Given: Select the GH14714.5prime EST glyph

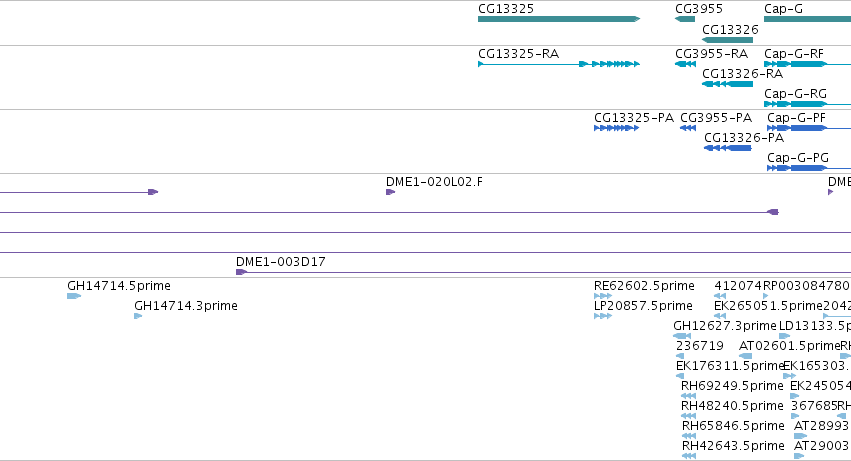Looking at the screenshot, I should [x=74, y=296].
